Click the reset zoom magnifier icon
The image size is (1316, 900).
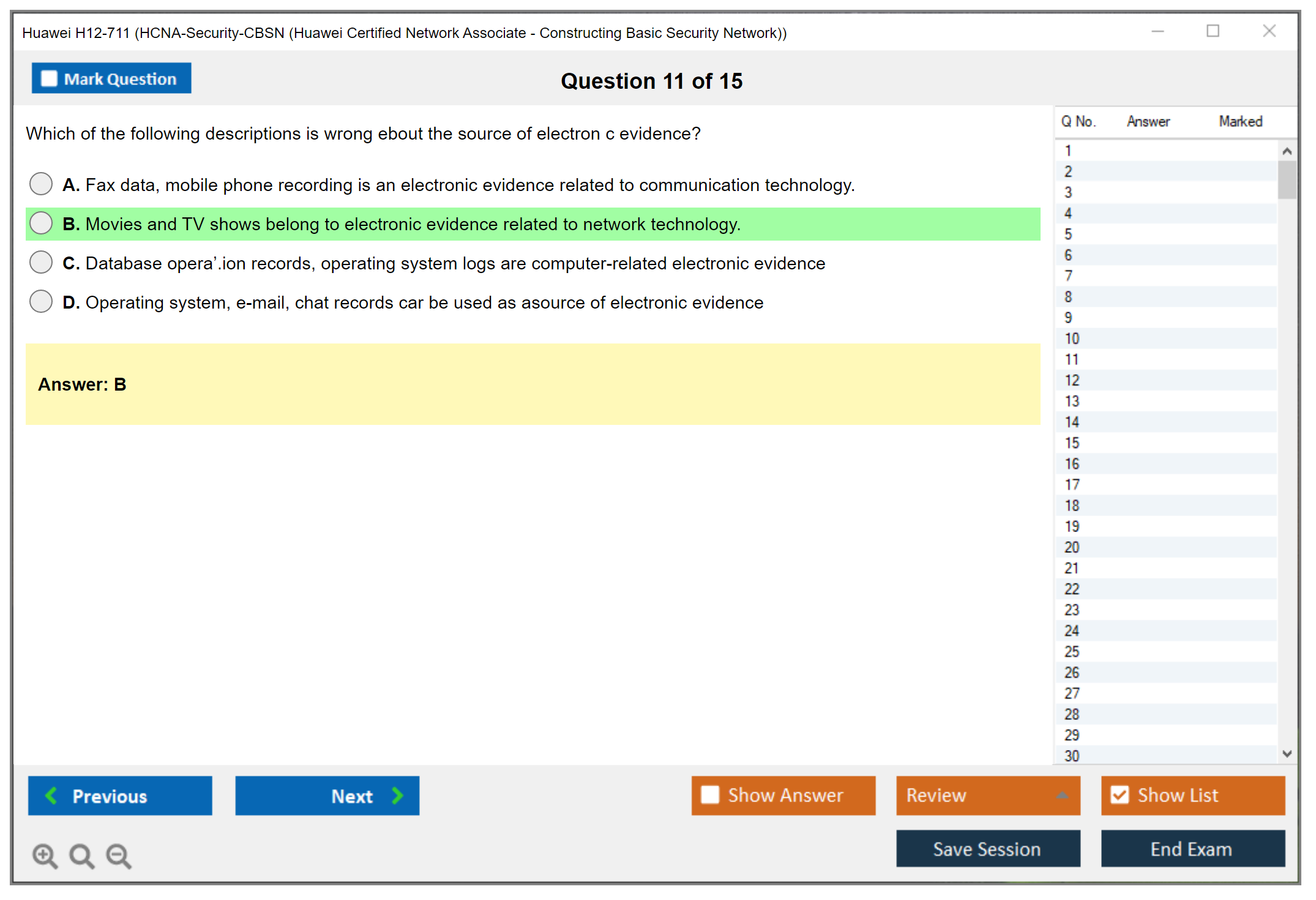click(x=81, y=855)
